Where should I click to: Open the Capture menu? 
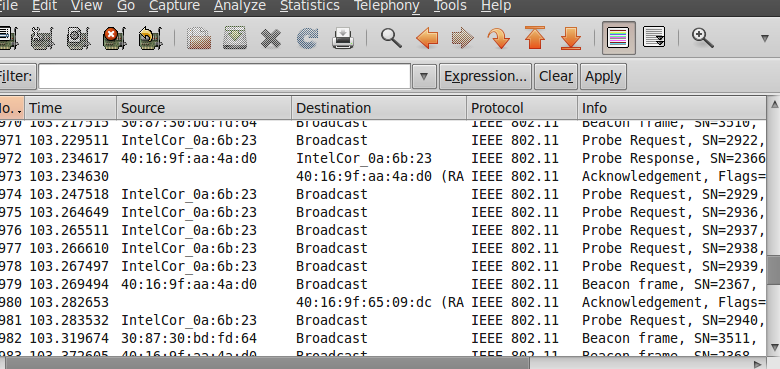(174, 6)
